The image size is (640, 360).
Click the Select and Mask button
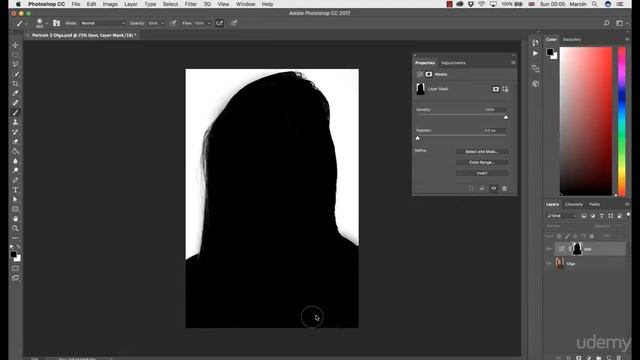(x=482, y=151)
